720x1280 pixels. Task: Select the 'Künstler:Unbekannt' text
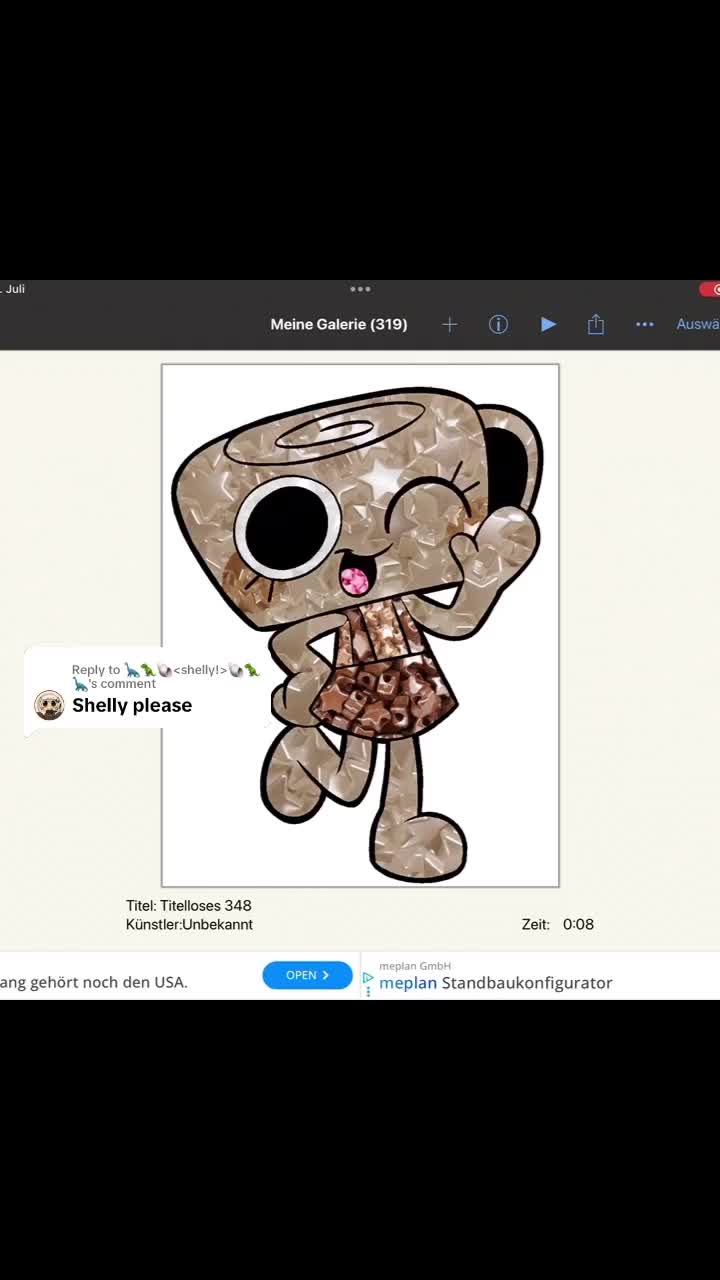[189, 925]
